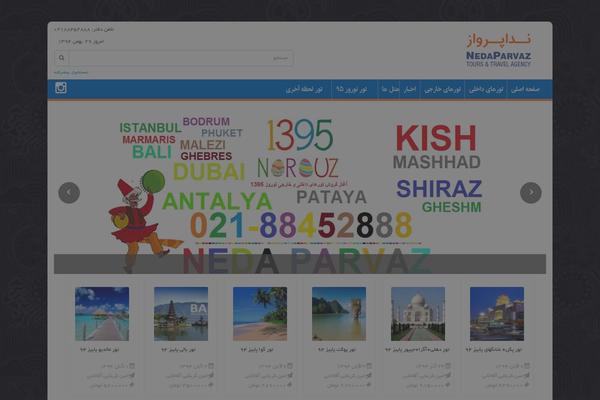Screen dimensions: 600x400
Task: Open the تور لحظه آخری last-minute tours item
Action: (x=304, y=89)
